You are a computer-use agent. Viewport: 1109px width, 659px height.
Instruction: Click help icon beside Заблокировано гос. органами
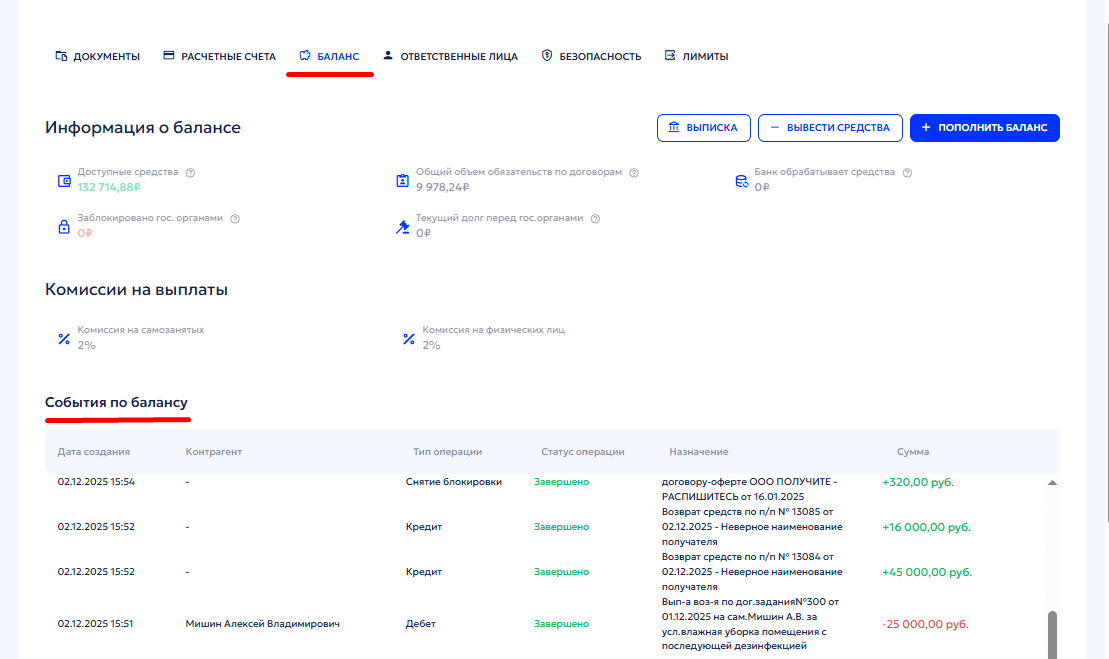pos(234,218)
